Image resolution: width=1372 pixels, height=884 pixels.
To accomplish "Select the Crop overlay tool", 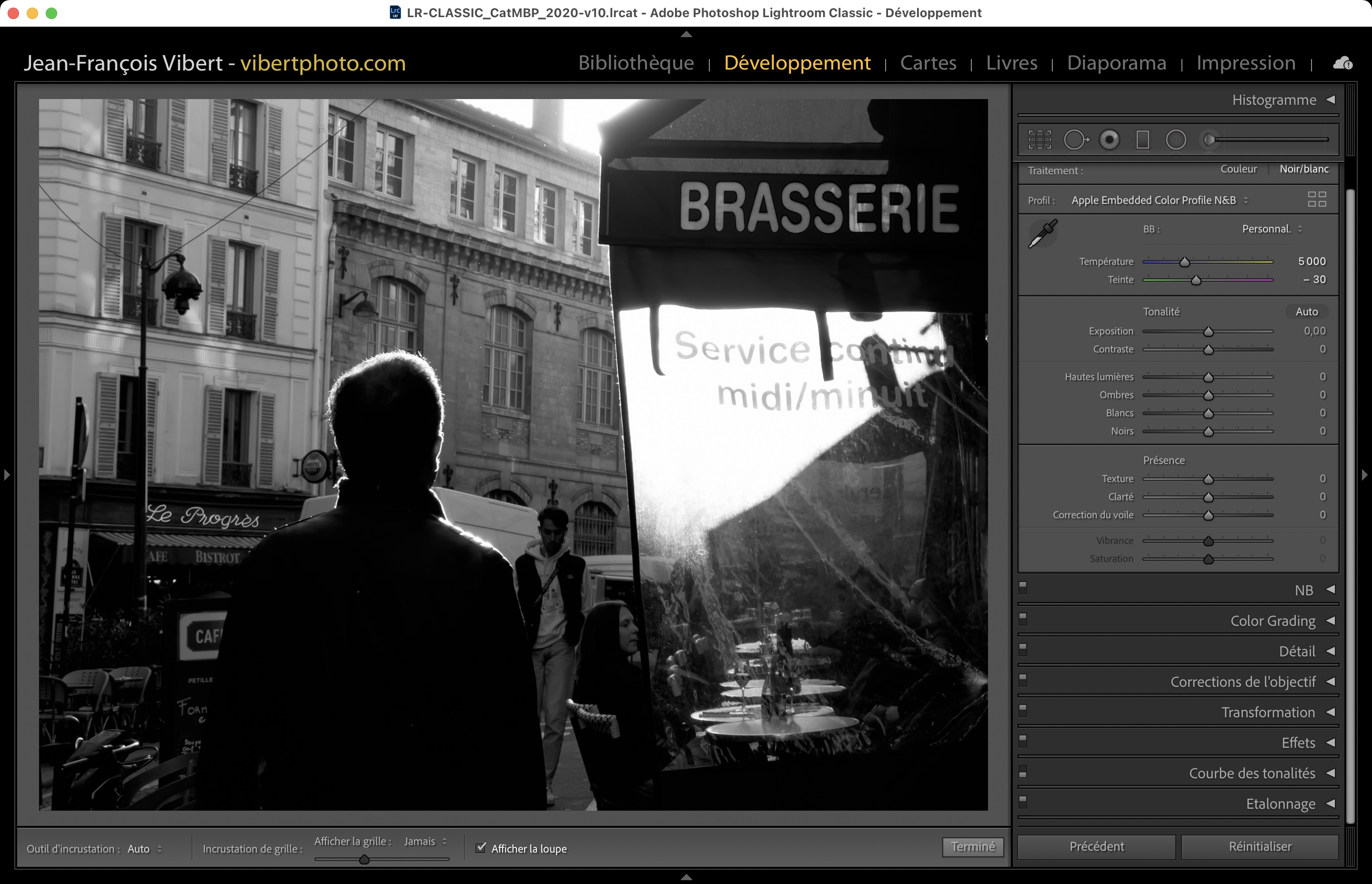I will pyautogui.click(x=1039, y=140).
